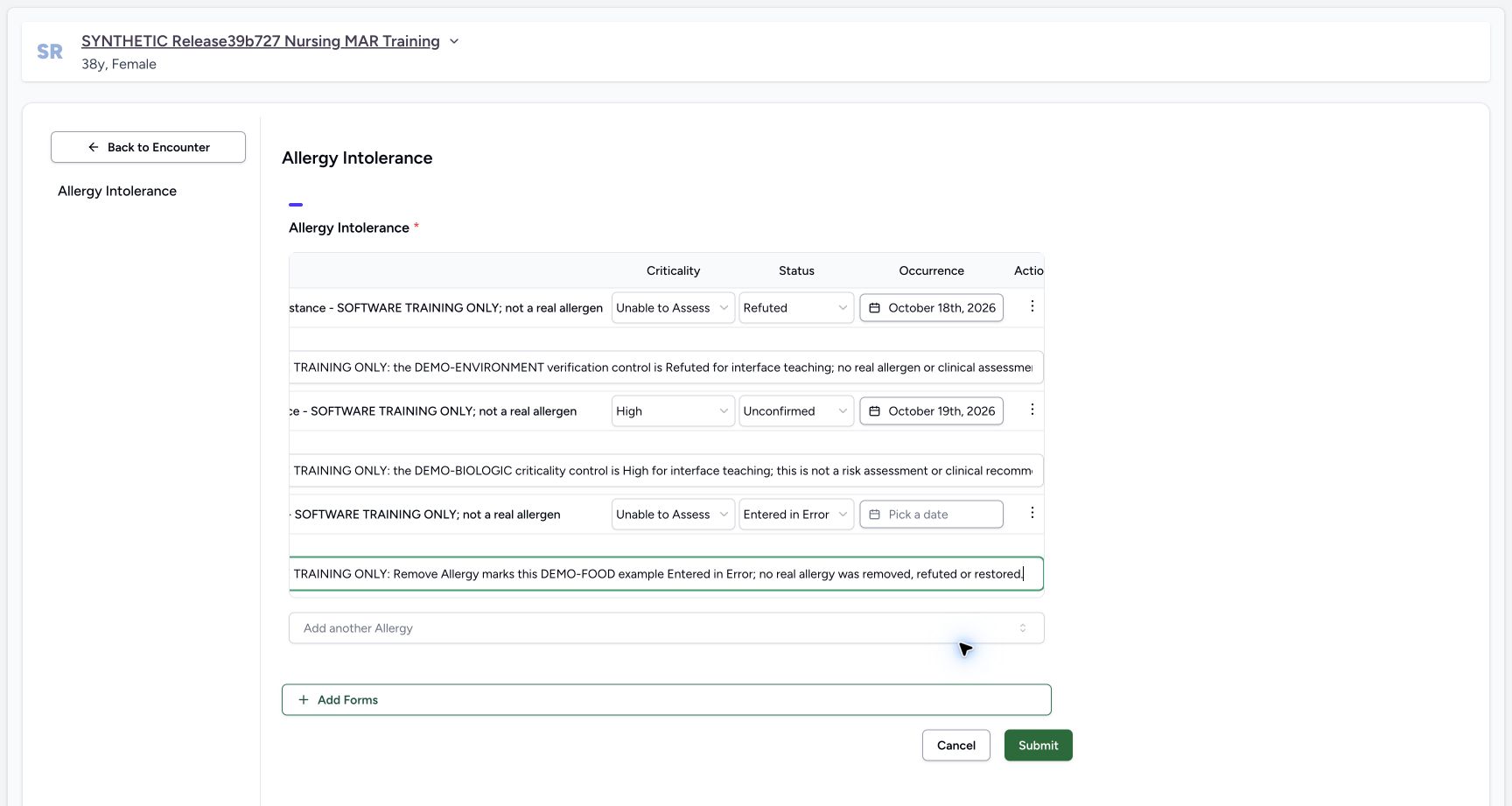
Task: Click the 38y, Female patient details
Action: pyautogui.click(x=119, y=64)
